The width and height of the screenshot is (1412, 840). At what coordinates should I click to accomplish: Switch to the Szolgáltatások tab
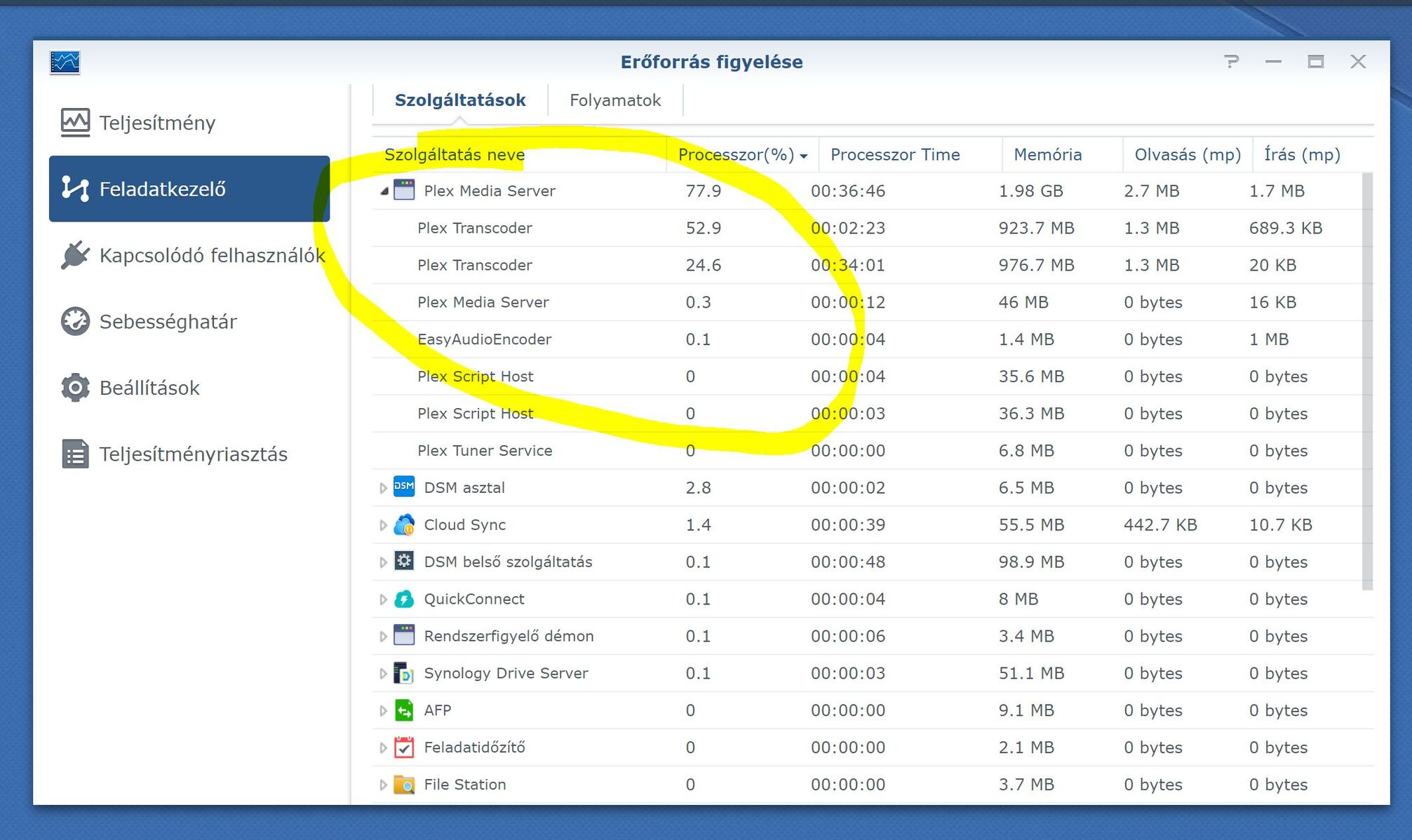(x=460, y=100)
